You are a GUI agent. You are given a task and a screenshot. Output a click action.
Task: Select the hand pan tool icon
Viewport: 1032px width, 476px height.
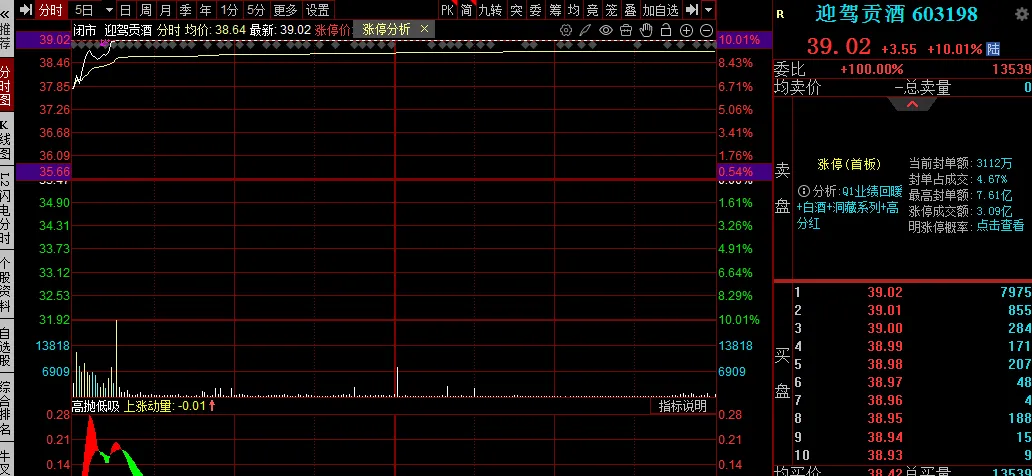[646, 30]
